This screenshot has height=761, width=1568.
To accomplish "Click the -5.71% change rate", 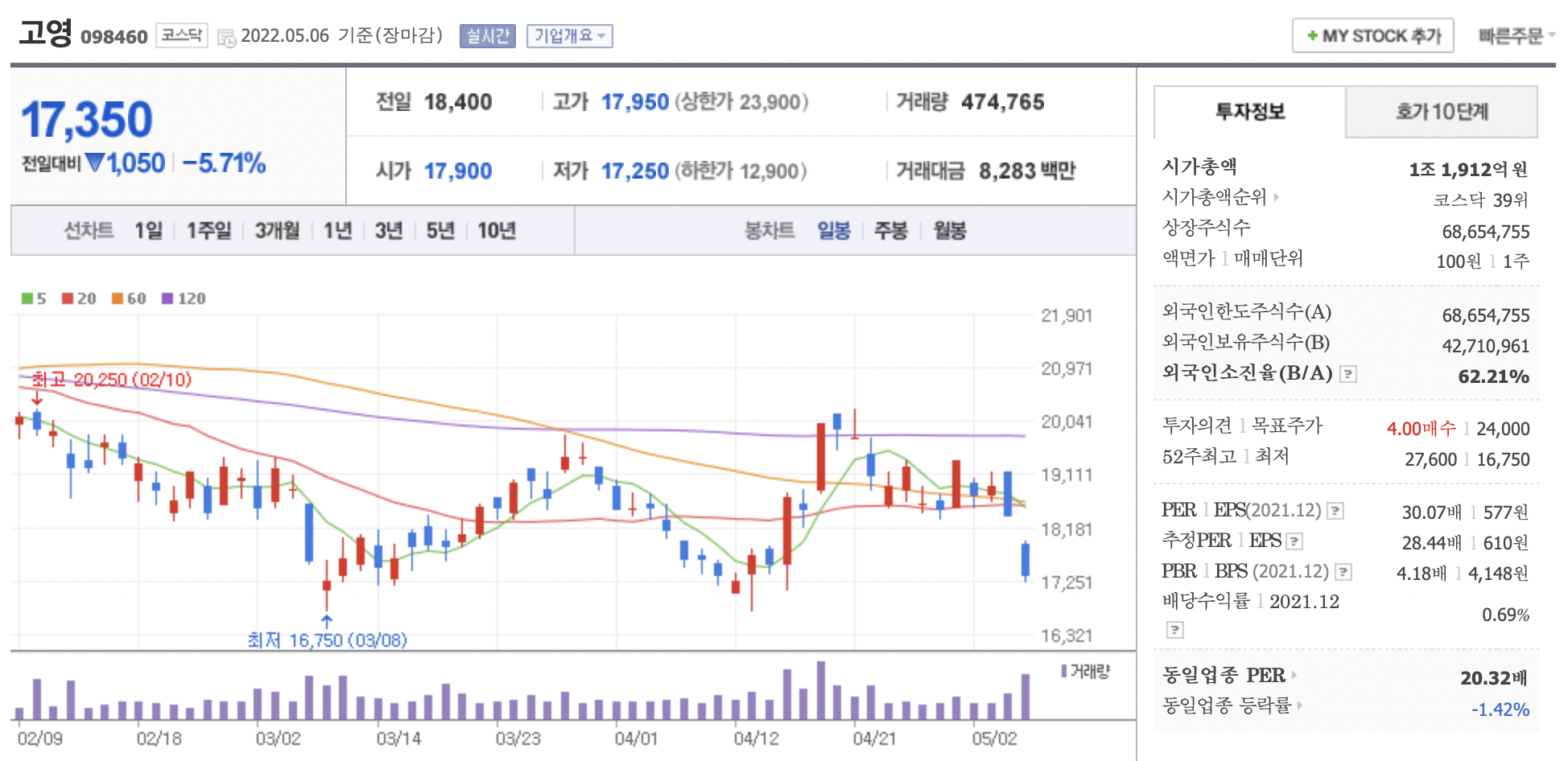I will click(x=224, y=163).
